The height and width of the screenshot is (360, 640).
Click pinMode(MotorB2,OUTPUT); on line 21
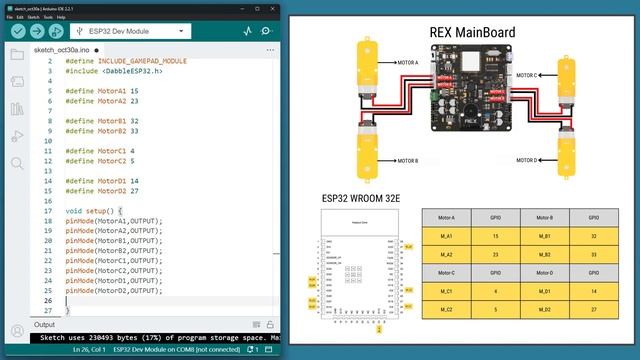[114, 251]
